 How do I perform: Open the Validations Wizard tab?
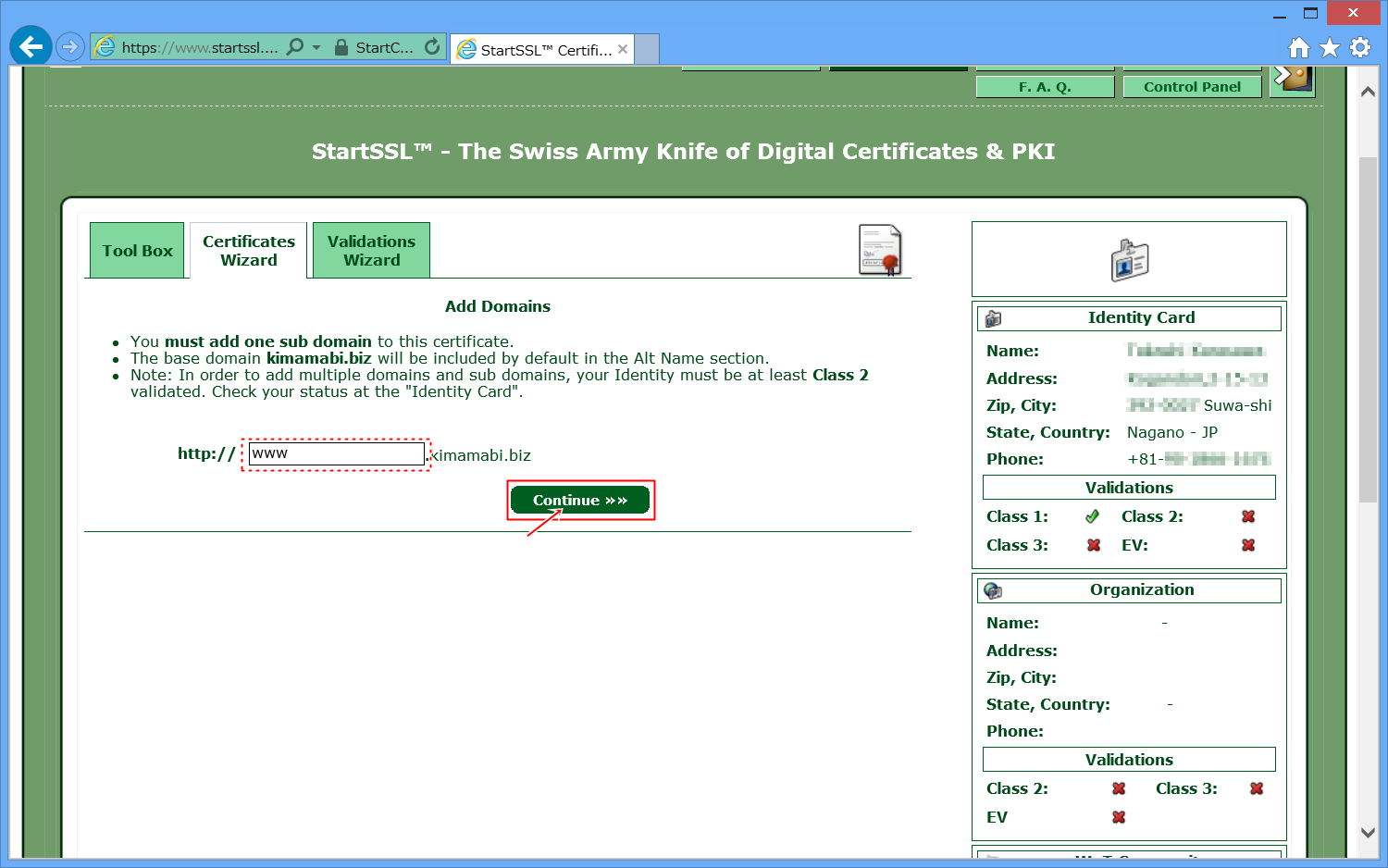click(371, 251)
